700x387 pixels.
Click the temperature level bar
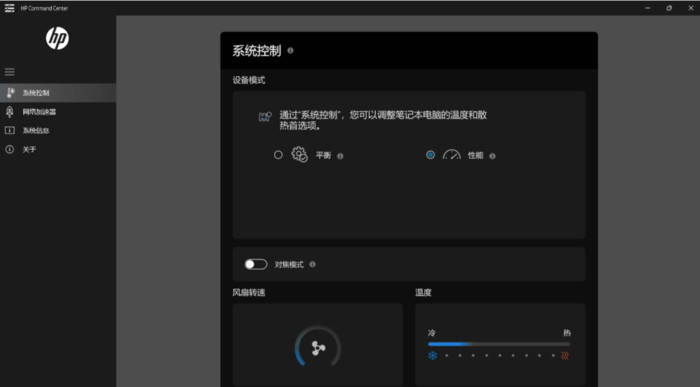click(x=499, y=344)
